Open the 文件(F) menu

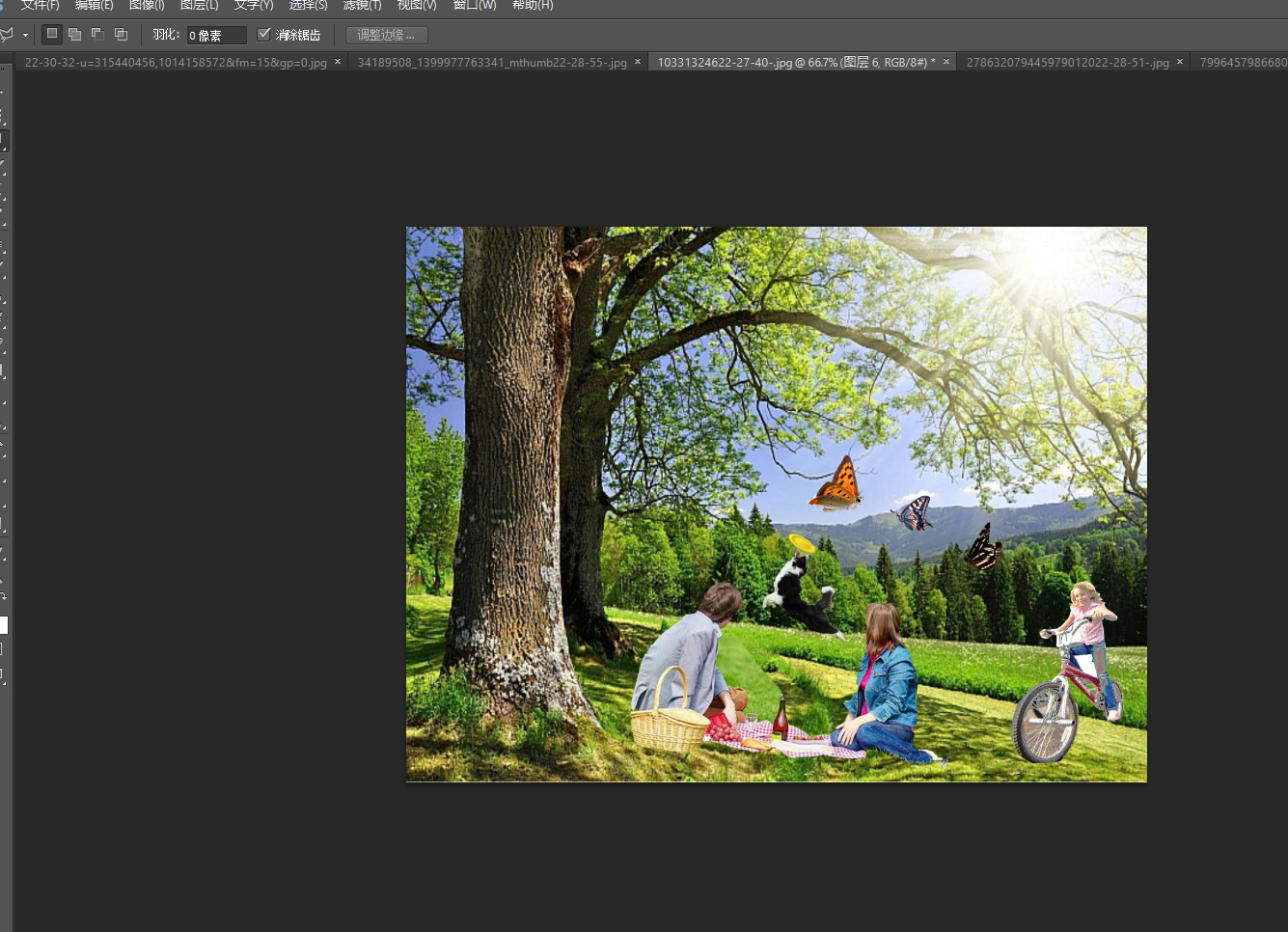coord(40,5)
